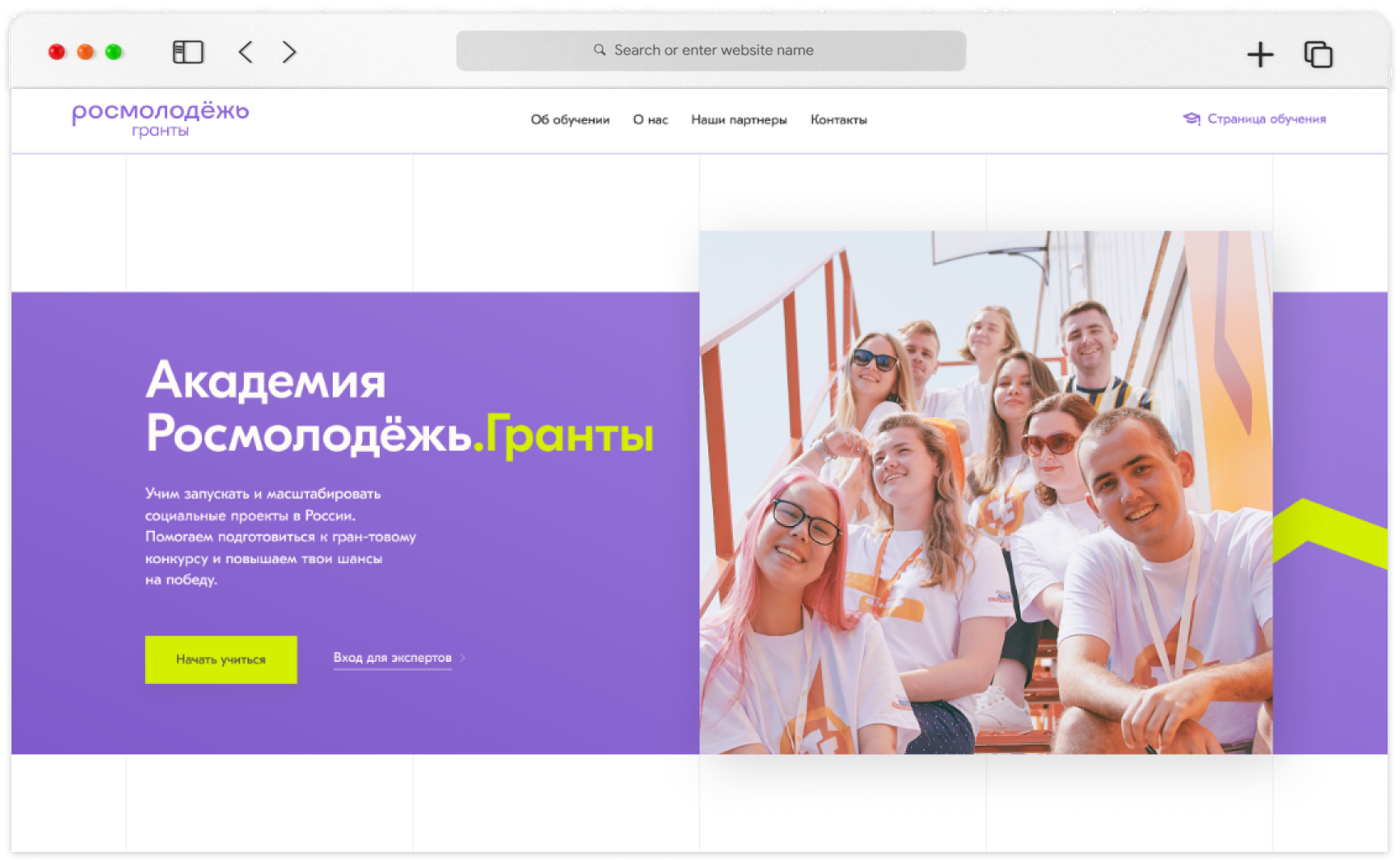Viewport: 1400px width, 861px height.
Task: Open a new browser tab with the plus icon
Action: pos(1259,53)
